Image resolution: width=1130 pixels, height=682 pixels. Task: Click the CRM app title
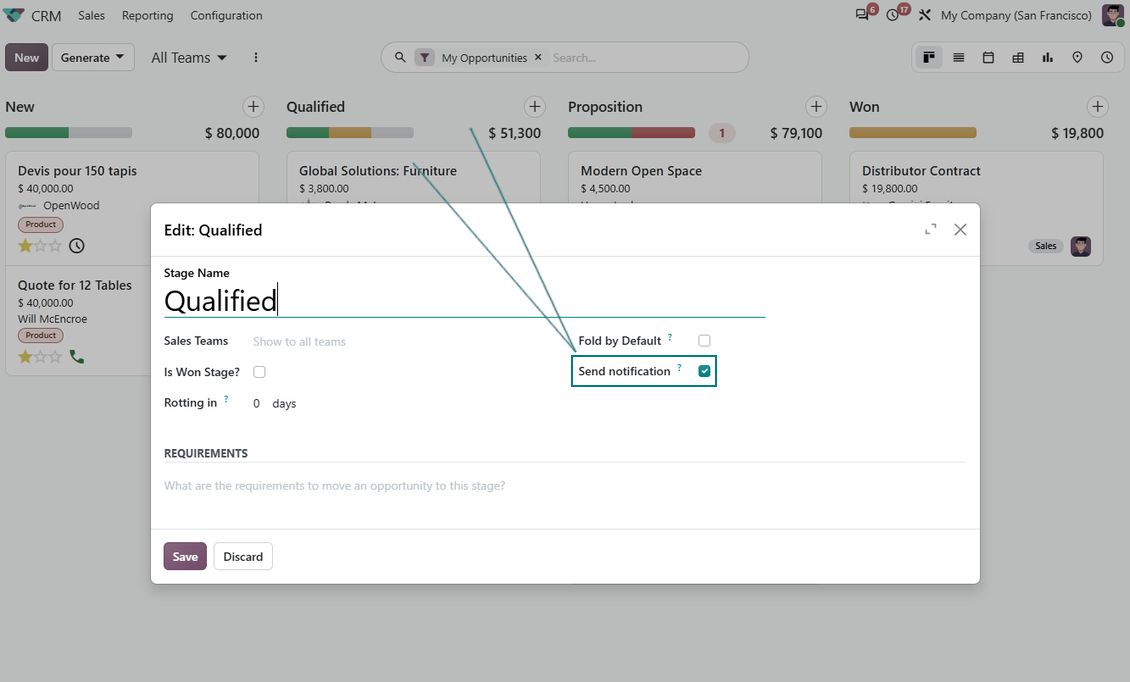(x=46, y=15)
